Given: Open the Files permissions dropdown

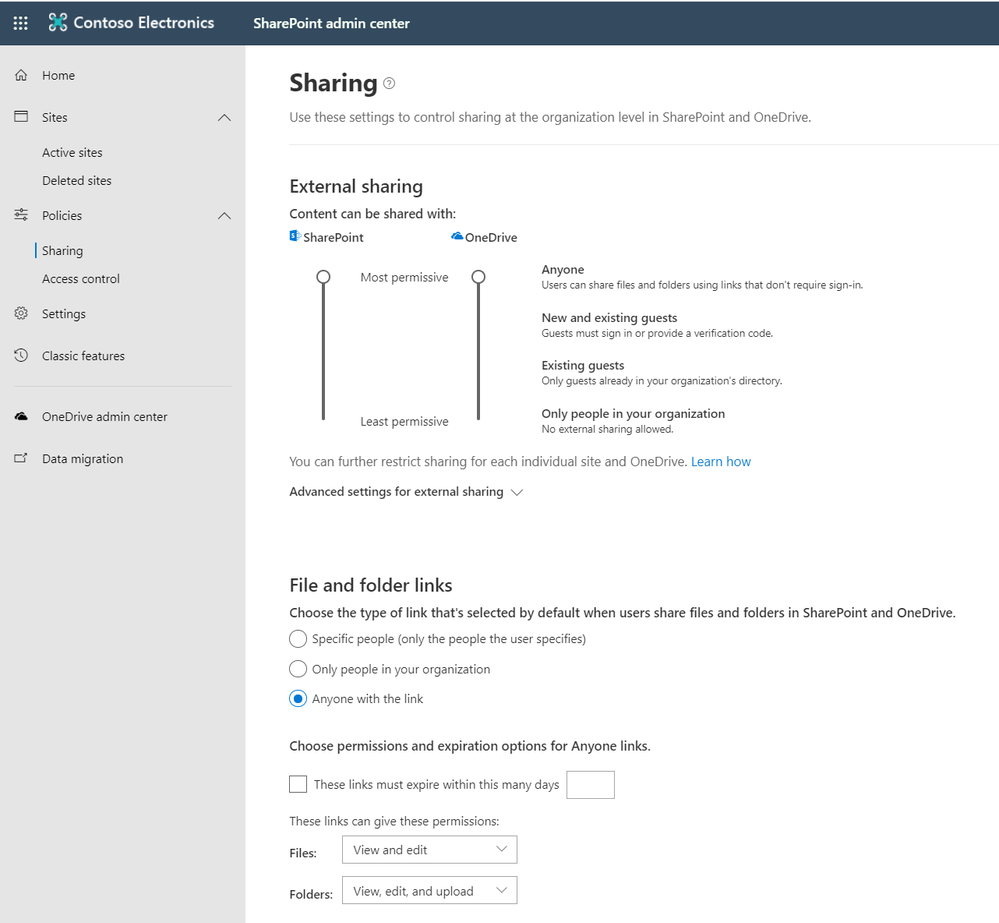Looking at the screenshot, I should click(429, 850).
